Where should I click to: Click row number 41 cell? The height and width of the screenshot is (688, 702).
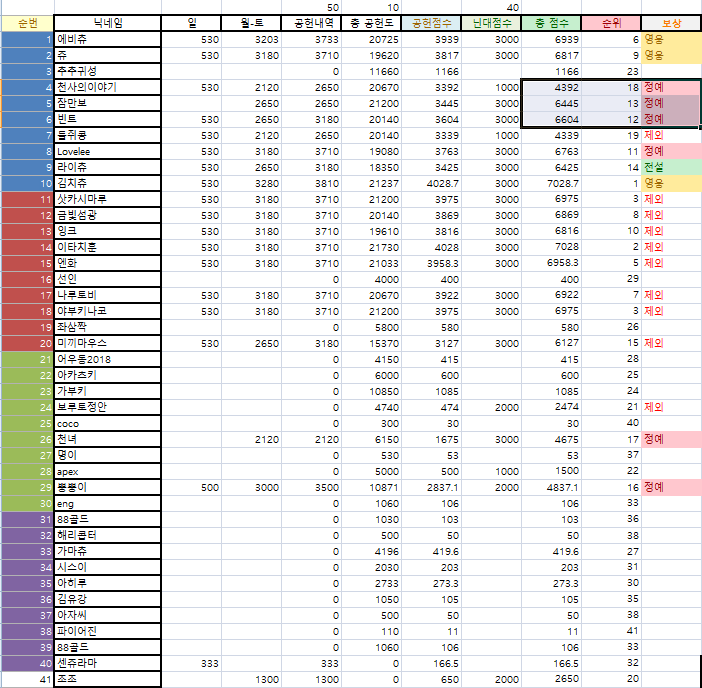point(27,678)
